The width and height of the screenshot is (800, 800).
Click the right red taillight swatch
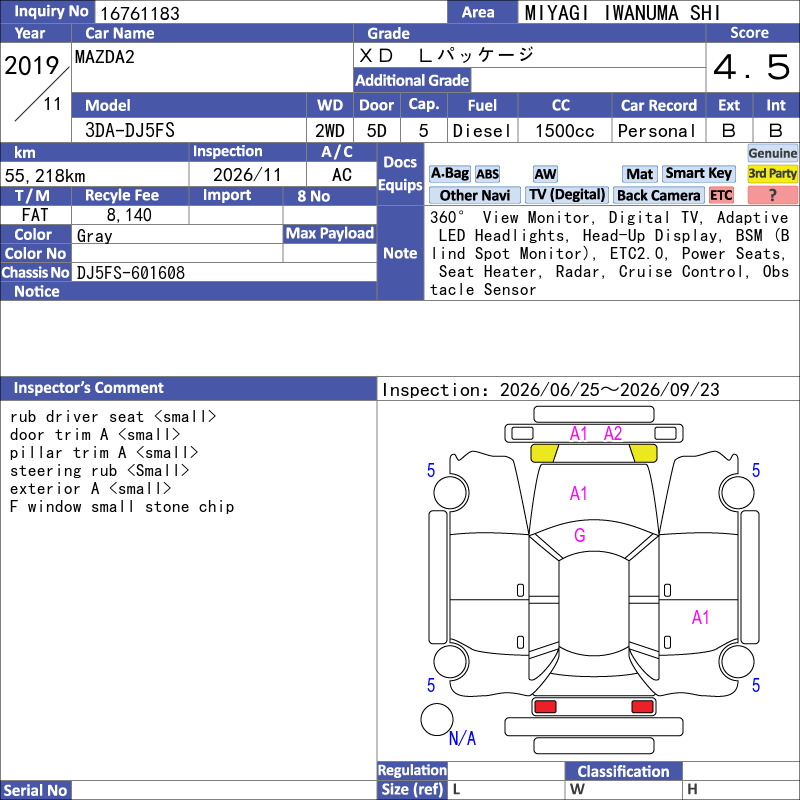point(642,707)
